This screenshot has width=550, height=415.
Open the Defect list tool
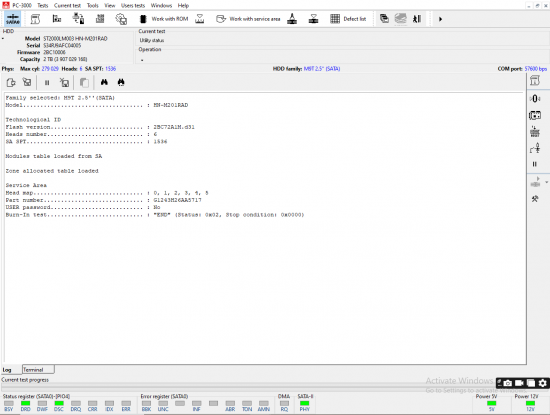(355, 19)
